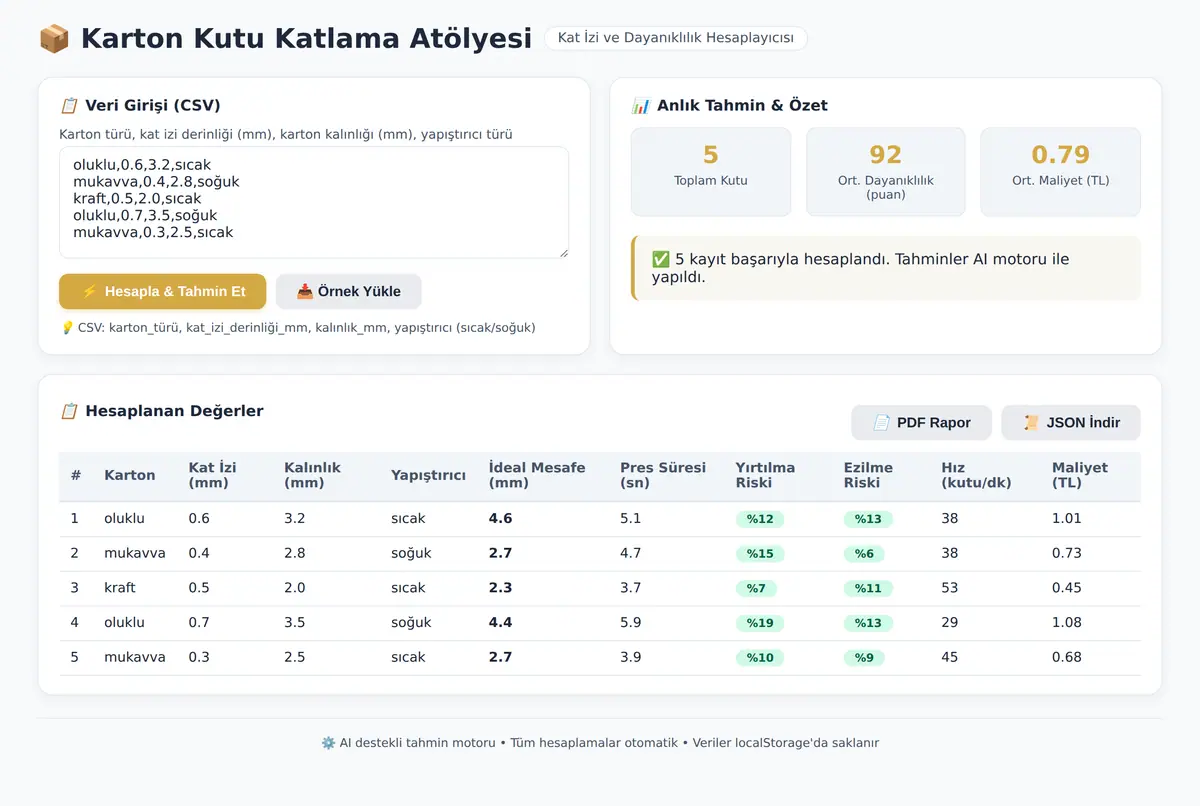Click the Maliyet (TL) column header
Viewport: 1200px width, 806px height.
(1080, 475)
